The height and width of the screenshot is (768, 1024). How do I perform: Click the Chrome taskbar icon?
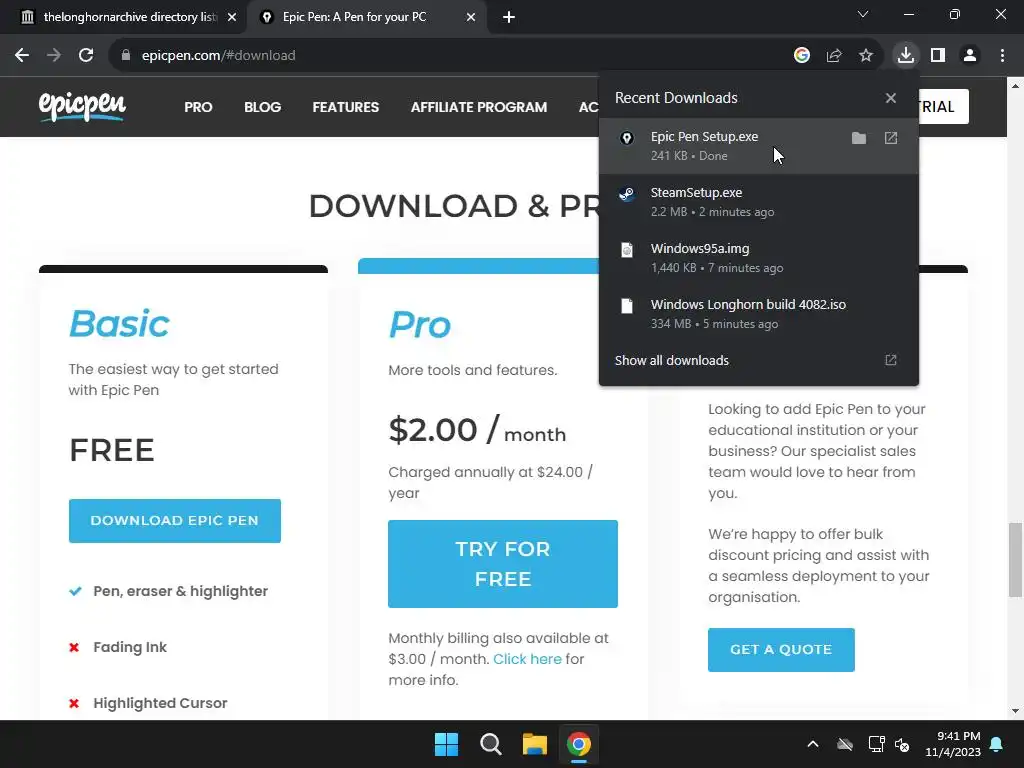pyautogui.click(x=579, y=744)
